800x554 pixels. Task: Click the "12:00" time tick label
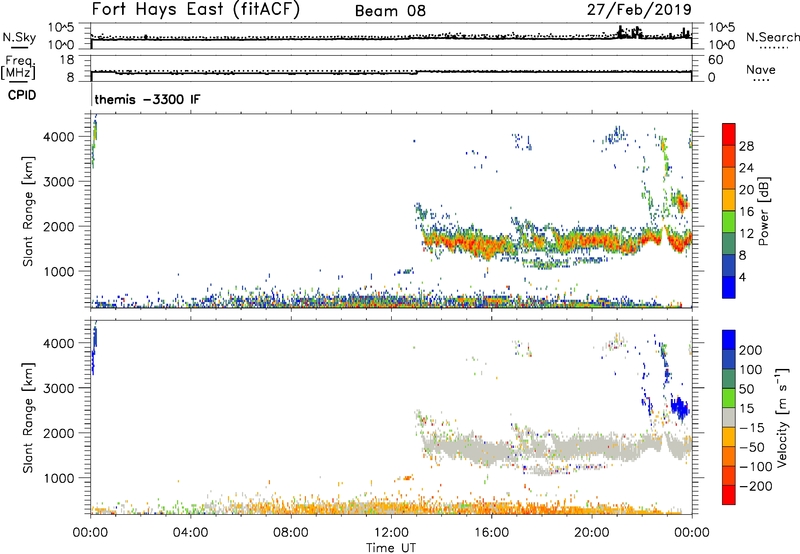point(391,533)
